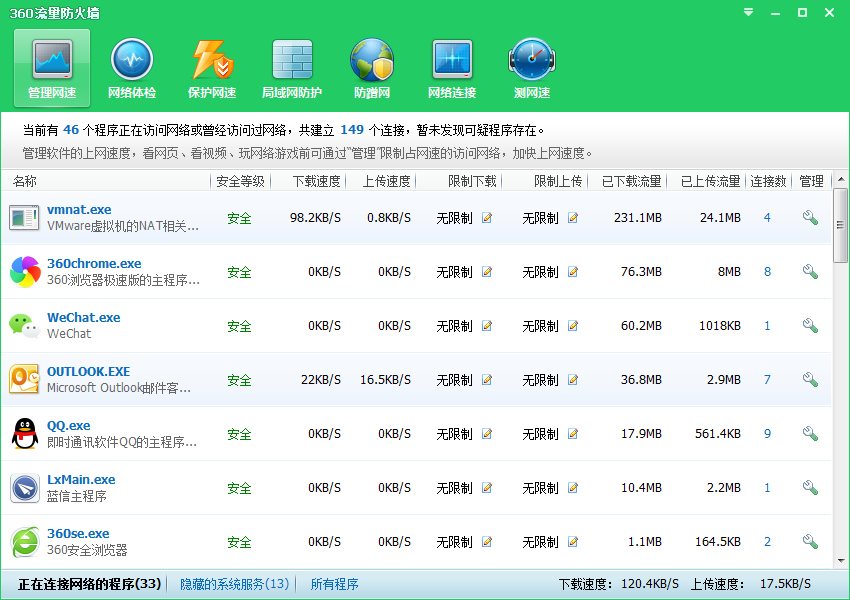Screen dimensions: 850x600
Task: Click the wrench manage icon for vmnat.exe
Action: coord(810,218)
